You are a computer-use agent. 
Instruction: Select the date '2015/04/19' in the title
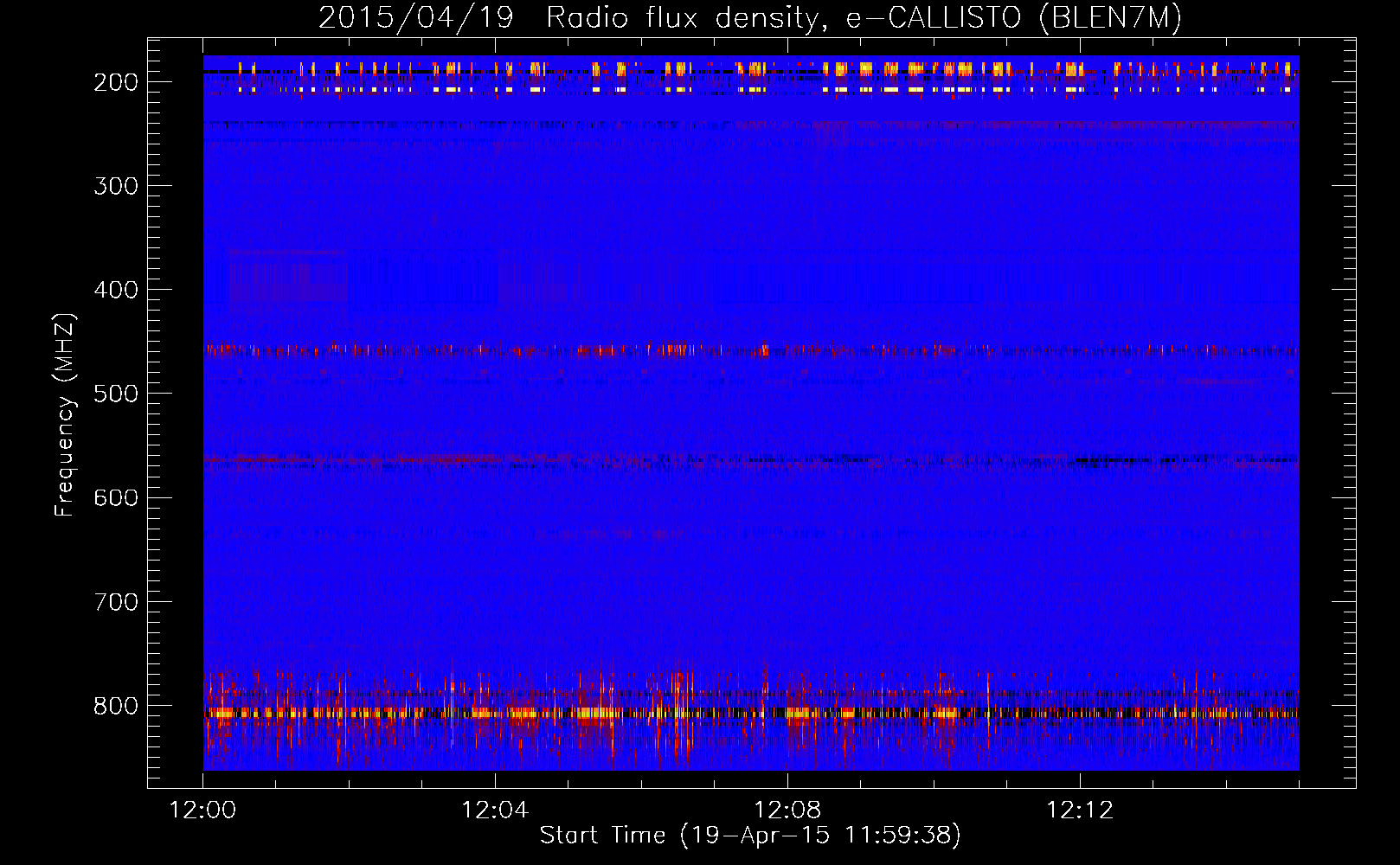click(x=415, y=17)
